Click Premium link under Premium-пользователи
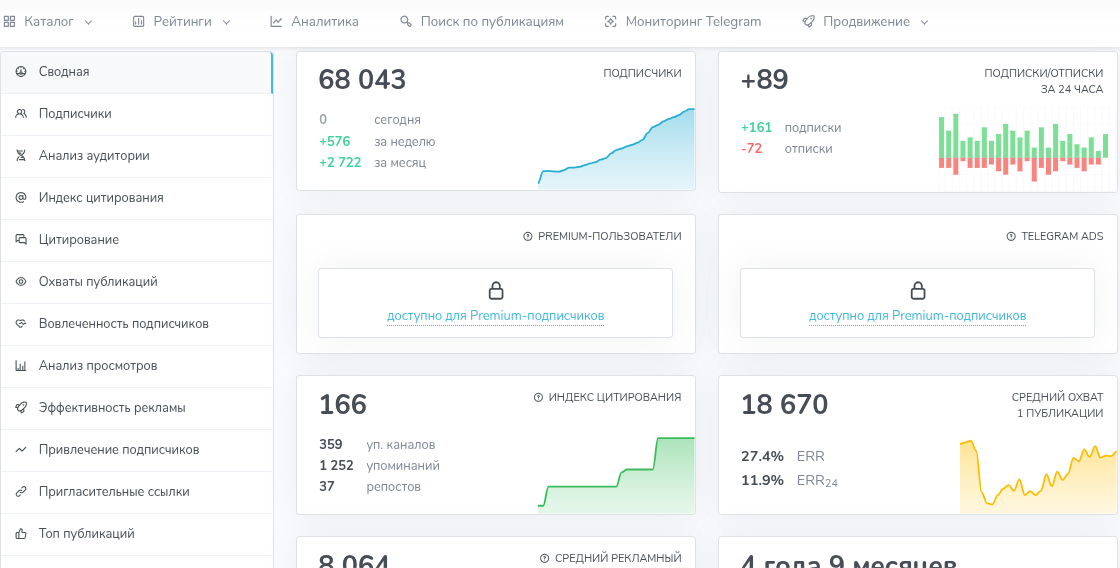This screenshot has width=1120, height=568. pyautogui.click(x=495, y=316)
